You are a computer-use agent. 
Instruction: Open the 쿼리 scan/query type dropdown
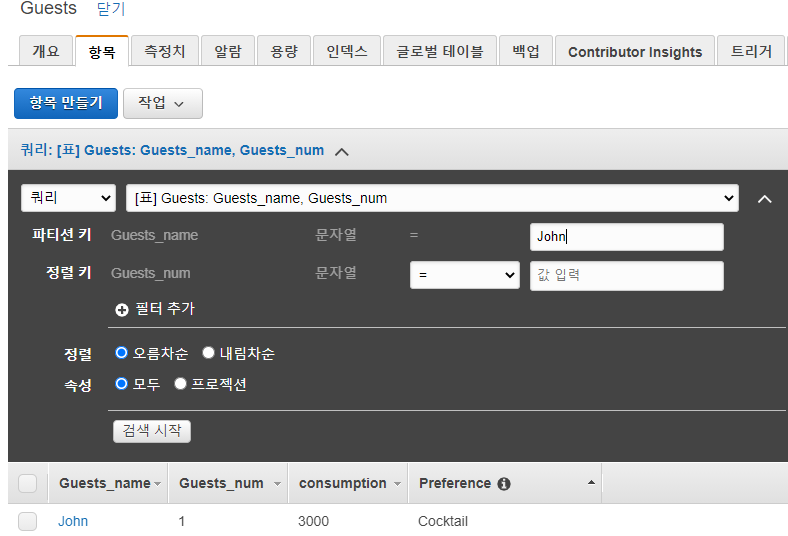68,198
